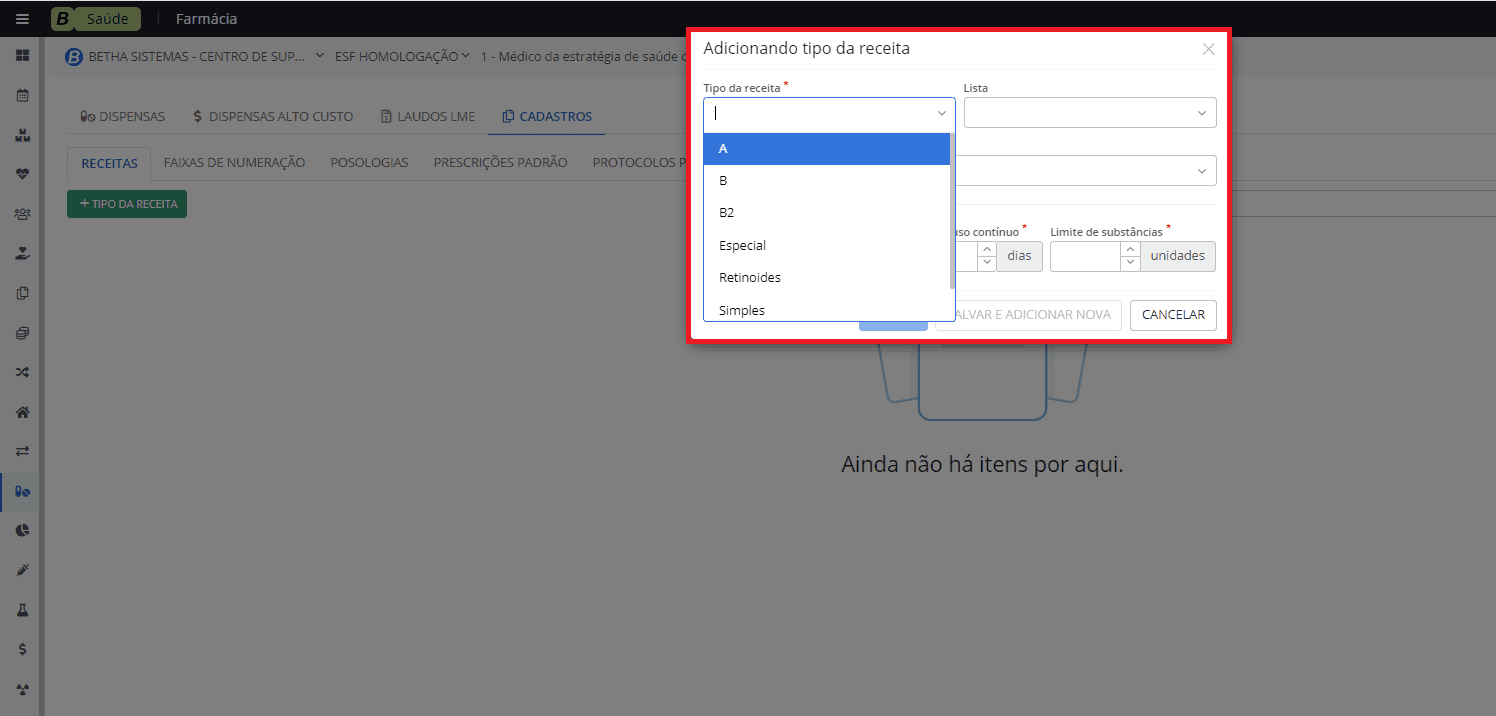Image resolution: width=1496 pixels, height=716 pixels.
Task: Expand the Betha Sistemas entity dropdown
Action: click(x=320, y=56)
